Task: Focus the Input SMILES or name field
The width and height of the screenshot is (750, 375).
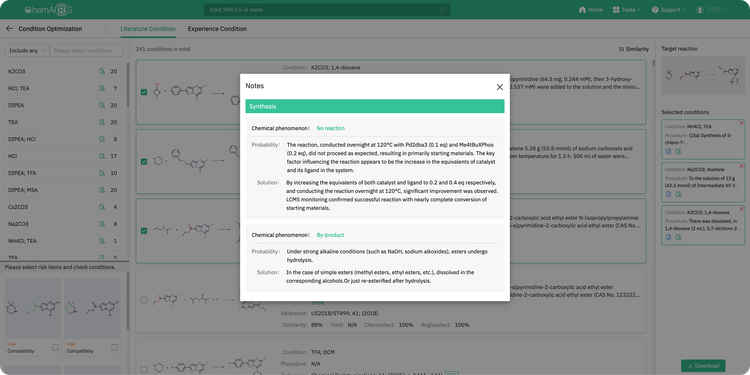Action: coord(327,10)
